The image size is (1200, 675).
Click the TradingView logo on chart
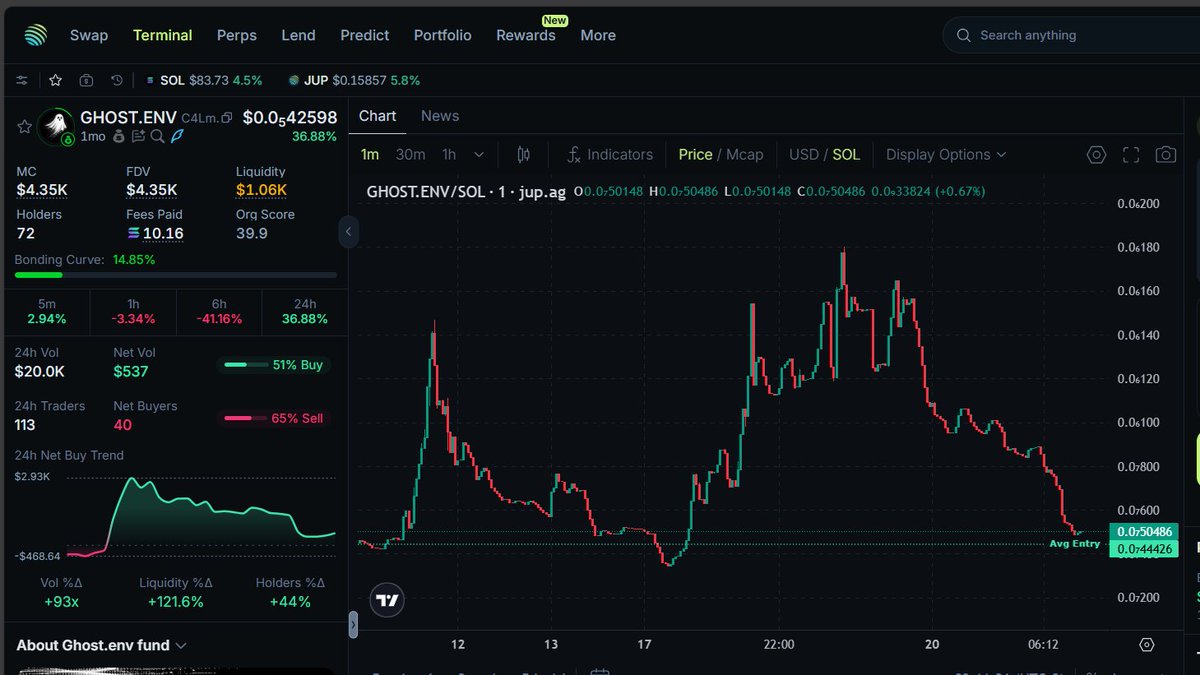pos(387,600)
